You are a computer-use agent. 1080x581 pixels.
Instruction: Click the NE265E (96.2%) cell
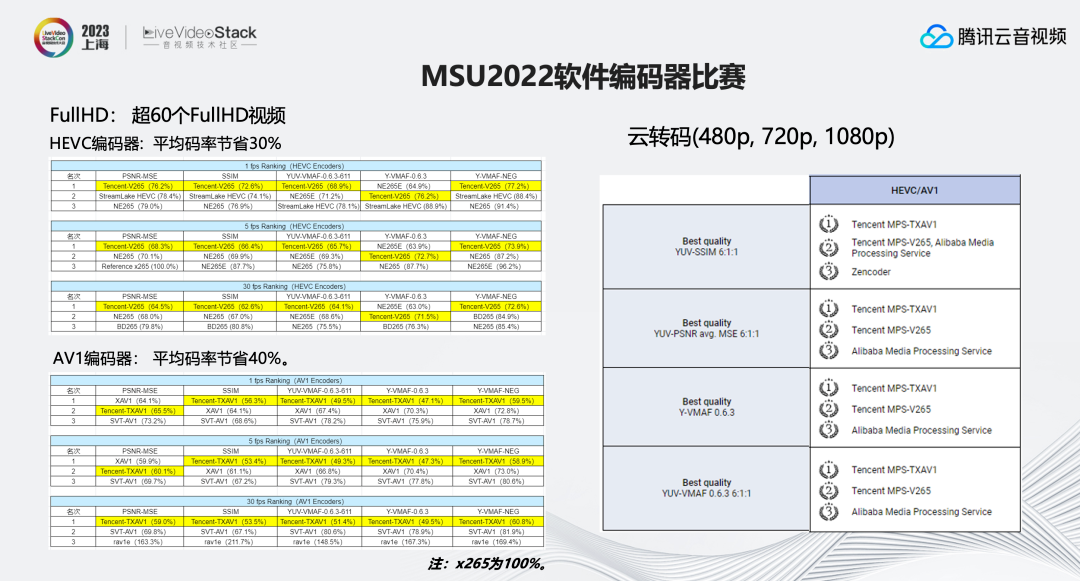coord(494,266)
